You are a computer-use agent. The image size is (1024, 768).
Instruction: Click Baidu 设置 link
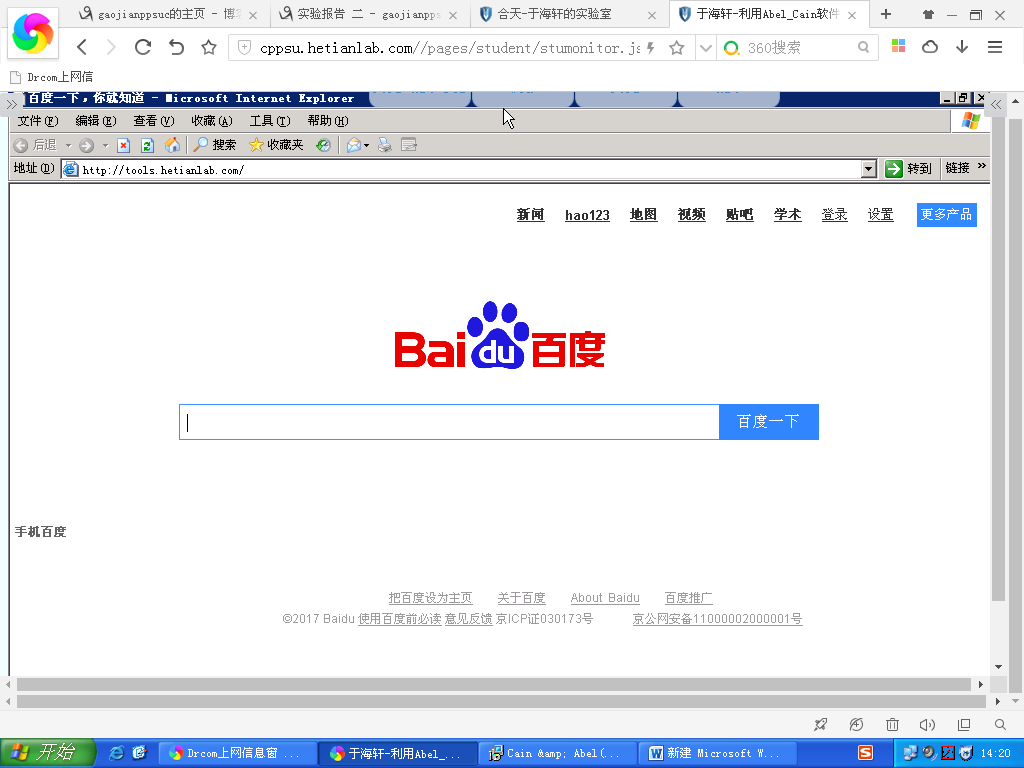coord(880,214)
